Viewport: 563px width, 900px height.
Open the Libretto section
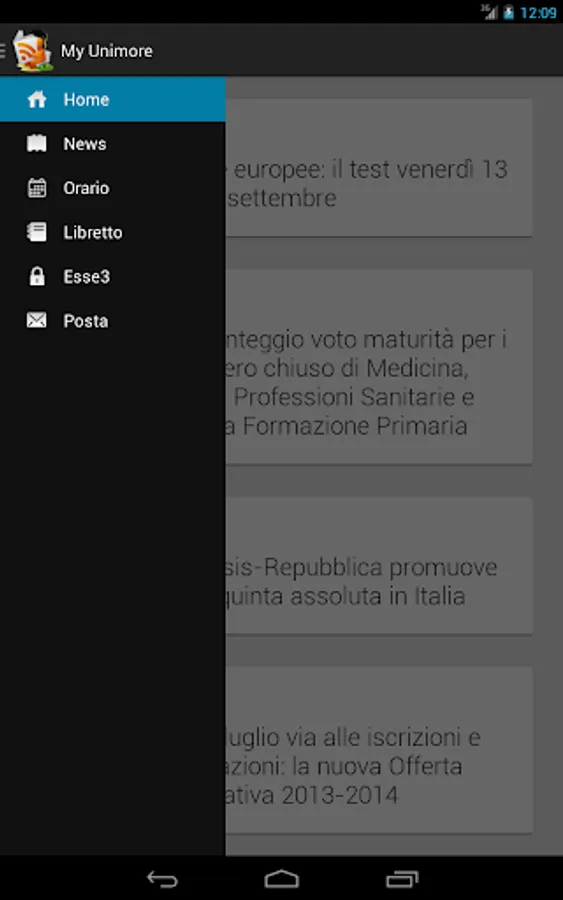(112, 232)
